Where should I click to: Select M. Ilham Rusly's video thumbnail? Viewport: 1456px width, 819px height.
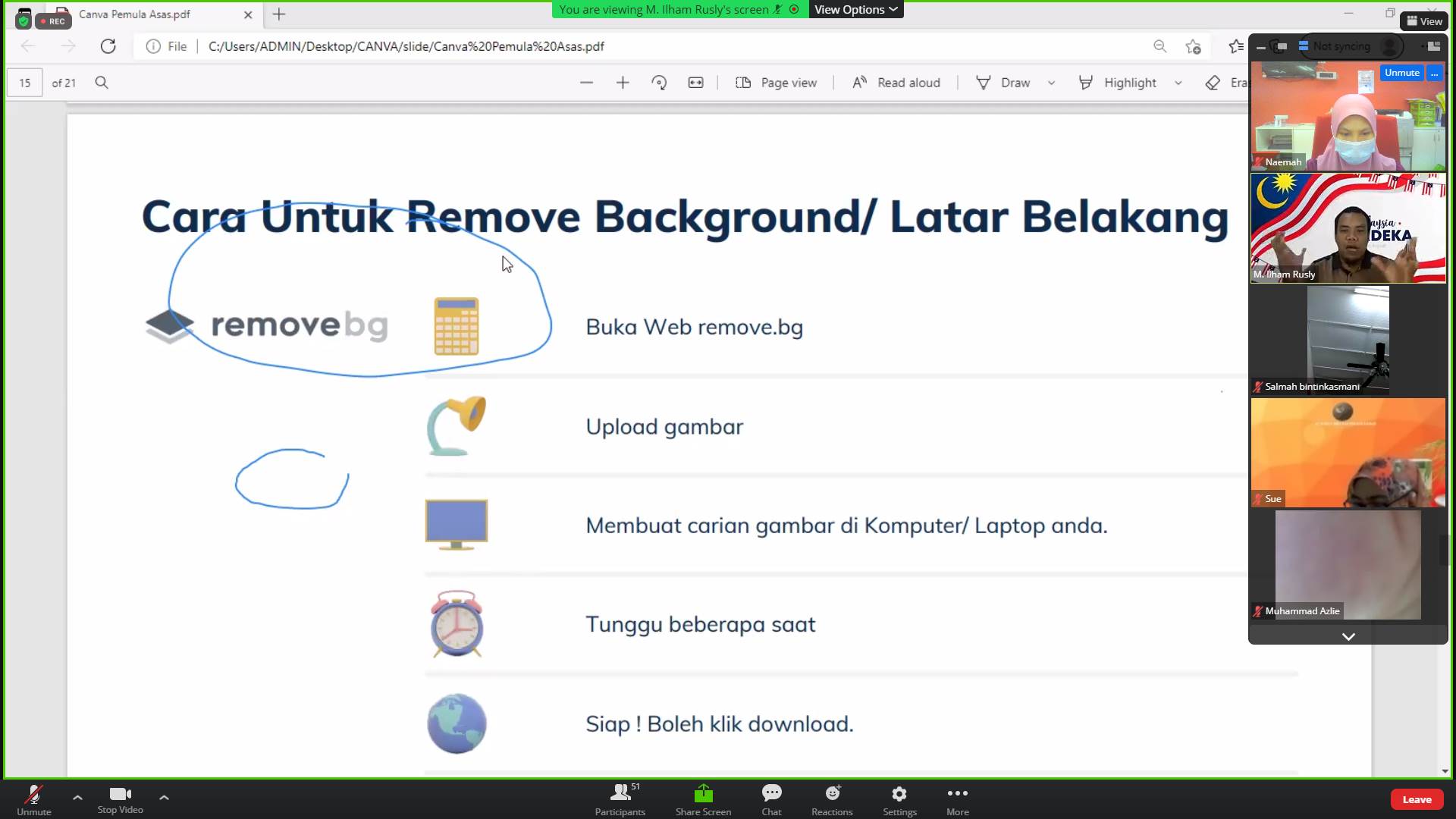point(1348,227)
